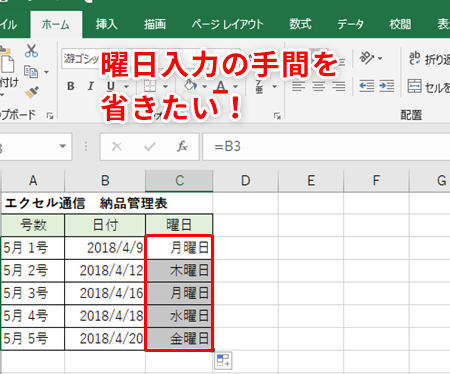Open the 描画 ribbon tab
The width and height of the screenshot is (450, 374).
[155, 24]
